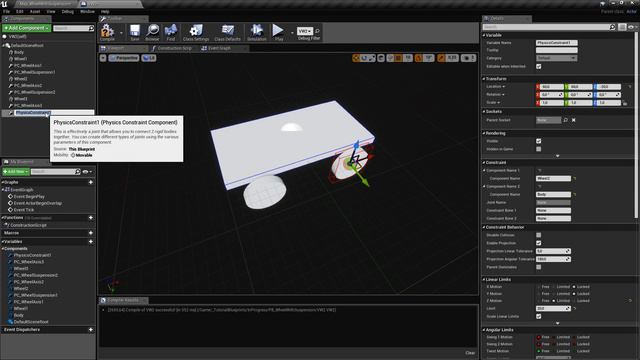Click the Find binoculars icon
Screen dimensions: 640x360
click(x=171, y=32)
